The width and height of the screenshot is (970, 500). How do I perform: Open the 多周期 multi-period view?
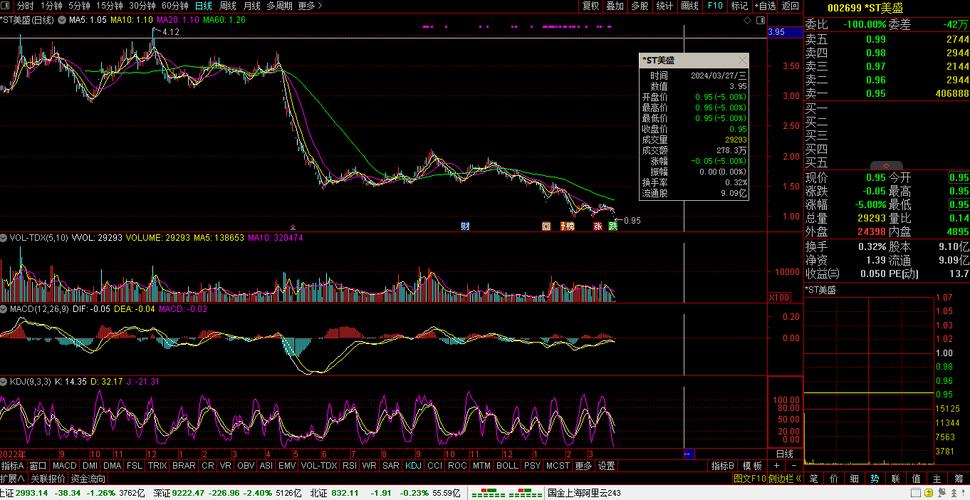[x=279, y=6]
